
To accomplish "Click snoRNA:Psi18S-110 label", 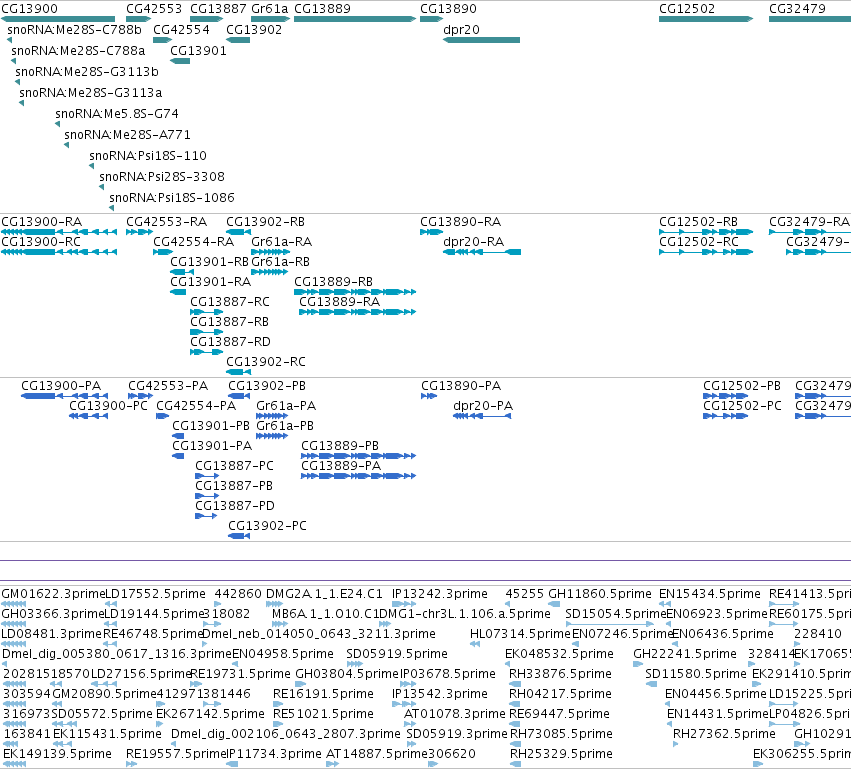I will (148, 156).
